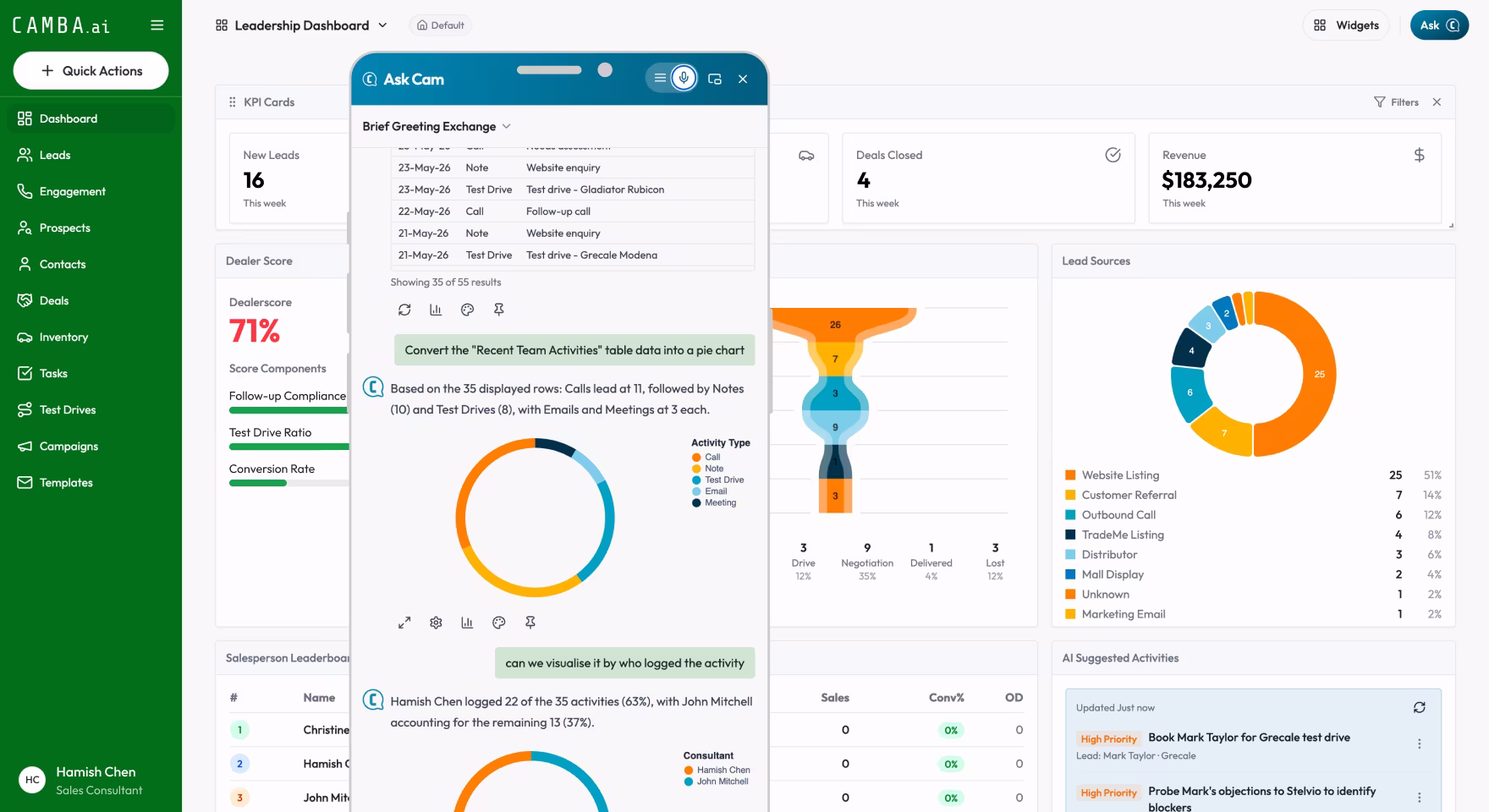Image resolution: width=1489 pixels, height=812 pixels.
Task: Select Deals in the sidebar
Action: [x=91, y=300]
